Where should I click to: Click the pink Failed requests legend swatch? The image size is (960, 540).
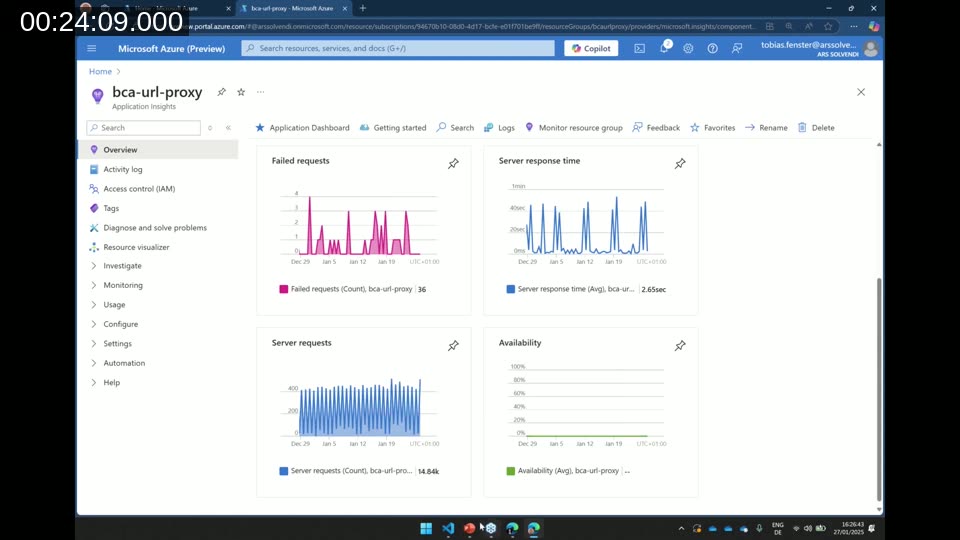[283, 289]
